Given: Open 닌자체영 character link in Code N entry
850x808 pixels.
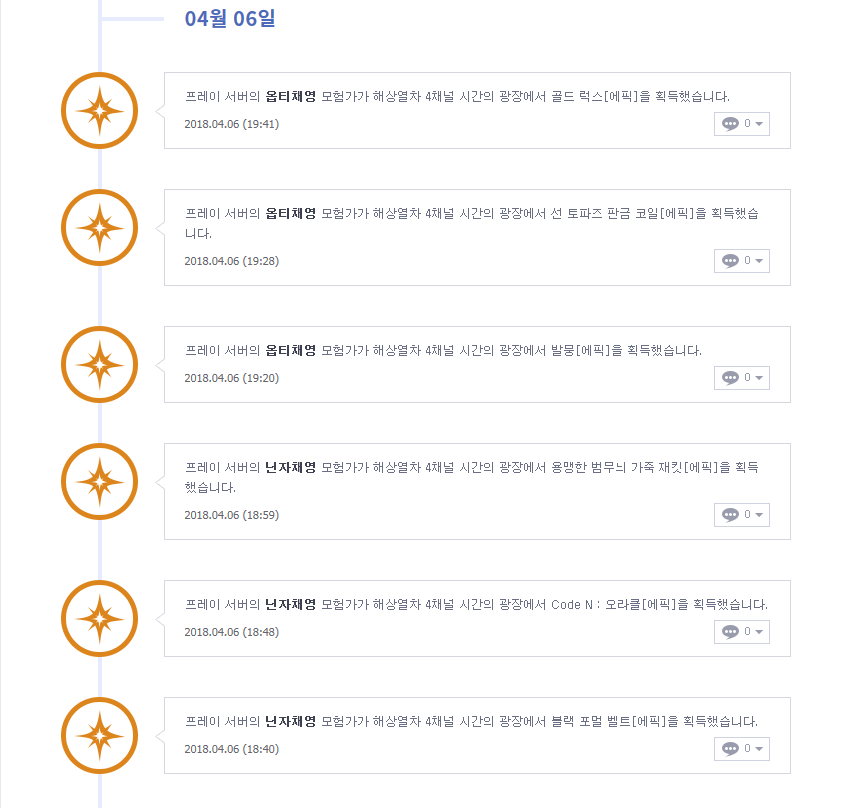Looking at the screenshot, I should (290, 605).
